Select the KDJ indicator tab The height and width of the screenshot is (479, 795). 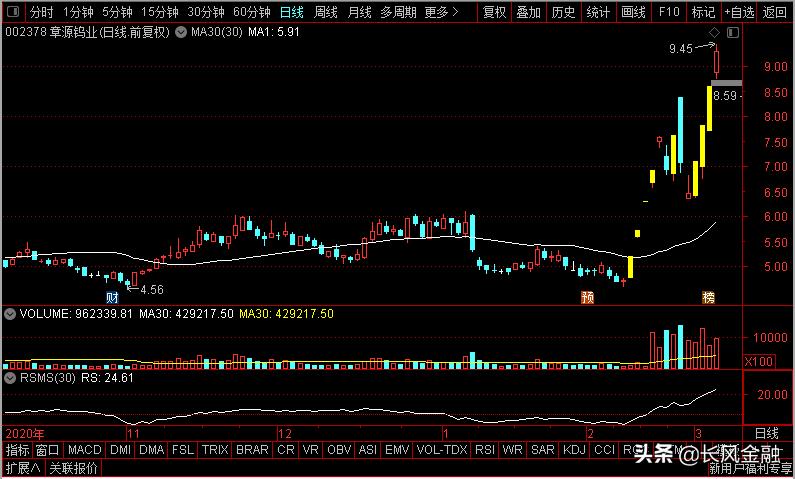pyautogui.click(x=574, y=449)
